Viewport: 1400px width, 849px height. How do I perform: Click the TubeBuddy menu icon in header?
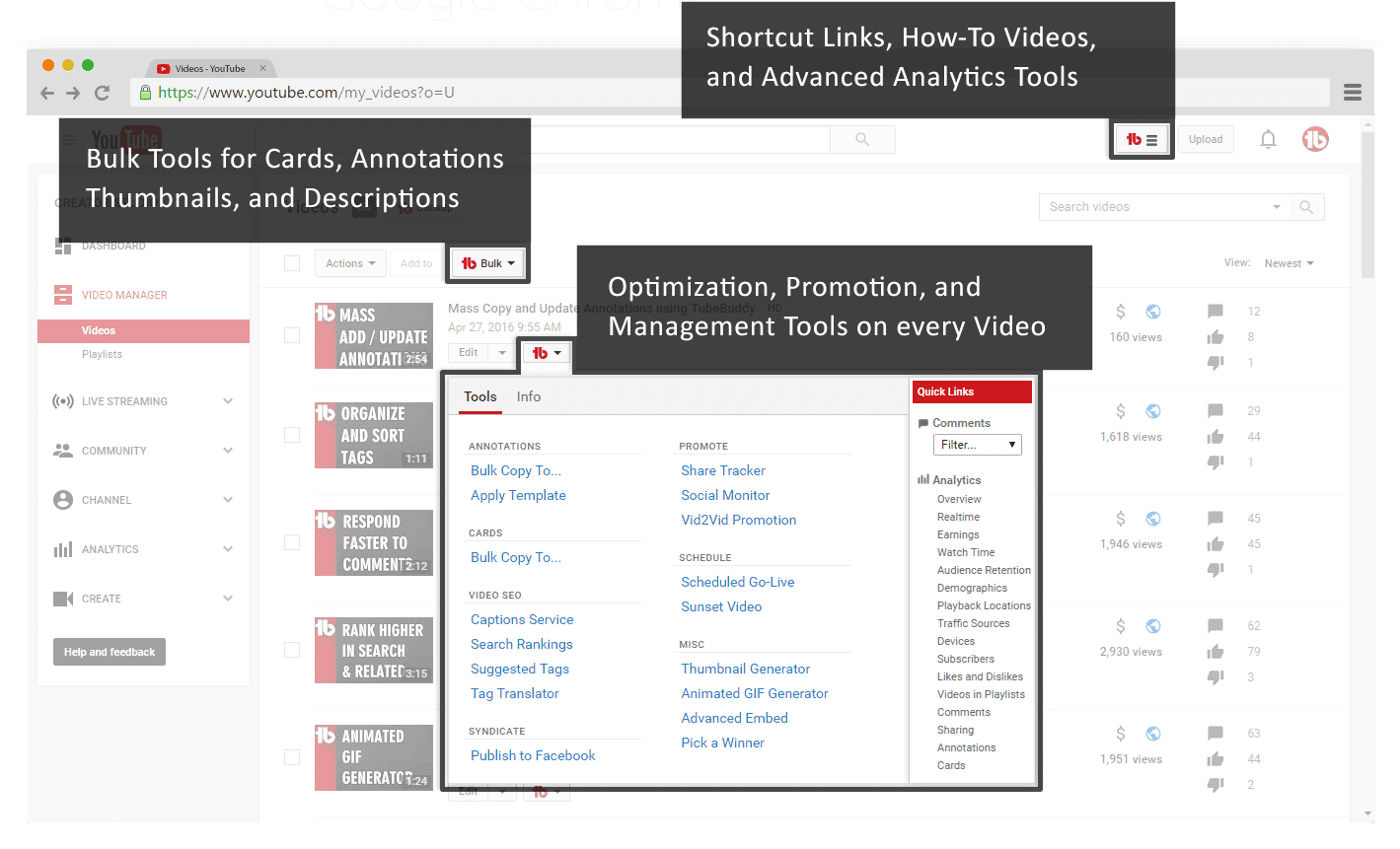[1142, 140]
